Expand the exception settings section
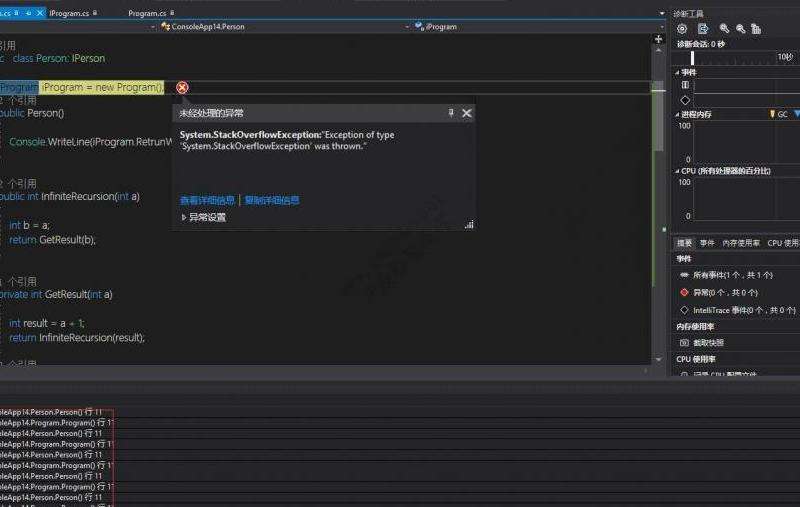Viewport: 800px width, 507px height. coord(203,217)
